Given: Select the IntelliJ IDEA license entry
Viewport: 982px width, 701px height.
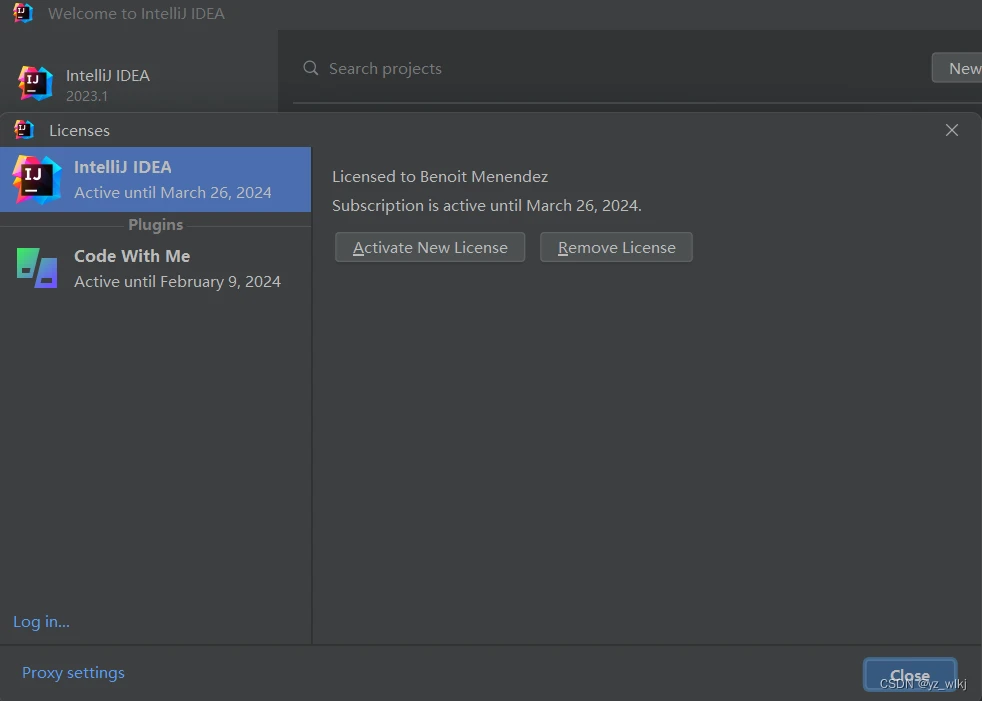Looking at the screenshot, I should click(x=172, y=179).
